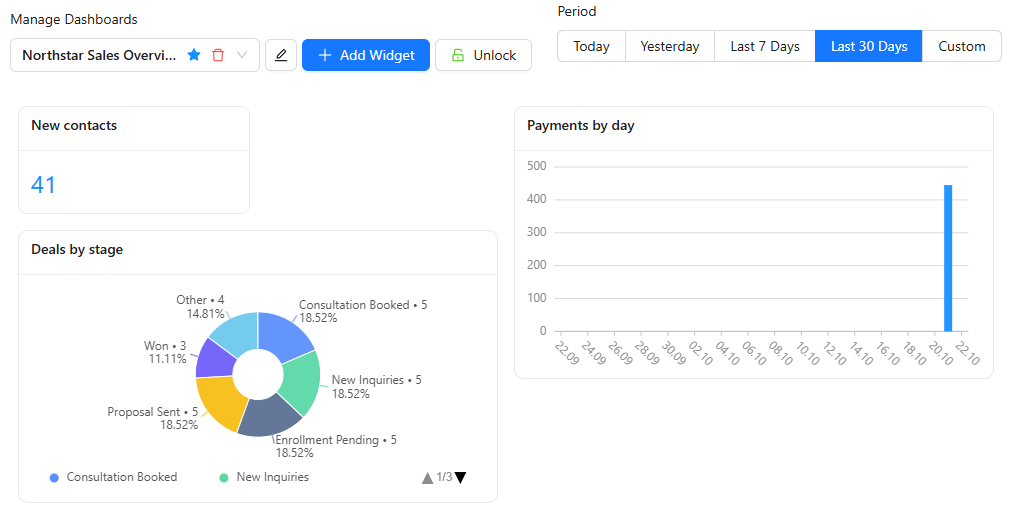This screenshot has width=1012, height=516.
Task: Open the Northstar Sales Overview dashboard selector
Action: tap(135, 55)
